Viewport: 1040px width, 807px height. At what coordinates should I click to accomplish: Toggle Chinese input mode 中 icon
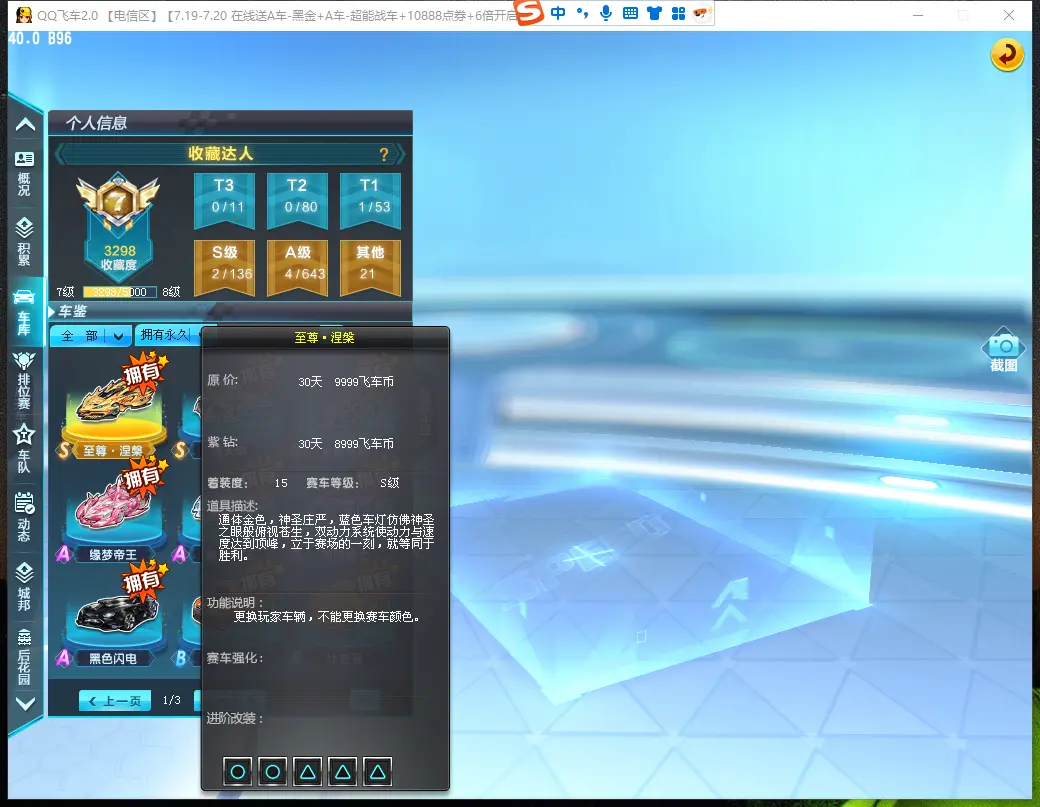coord(558,13)
